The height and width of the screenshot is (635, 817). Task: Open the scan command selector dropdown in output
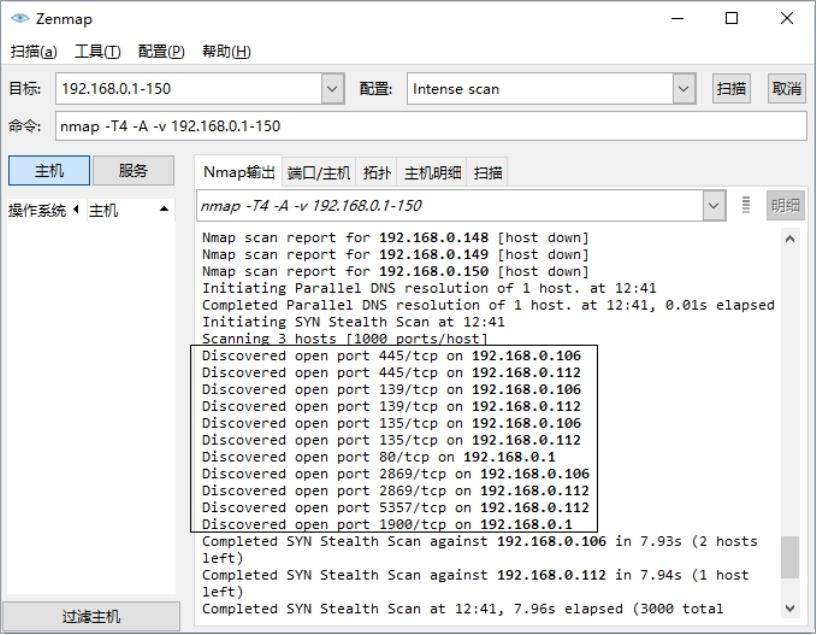point(714,205)
